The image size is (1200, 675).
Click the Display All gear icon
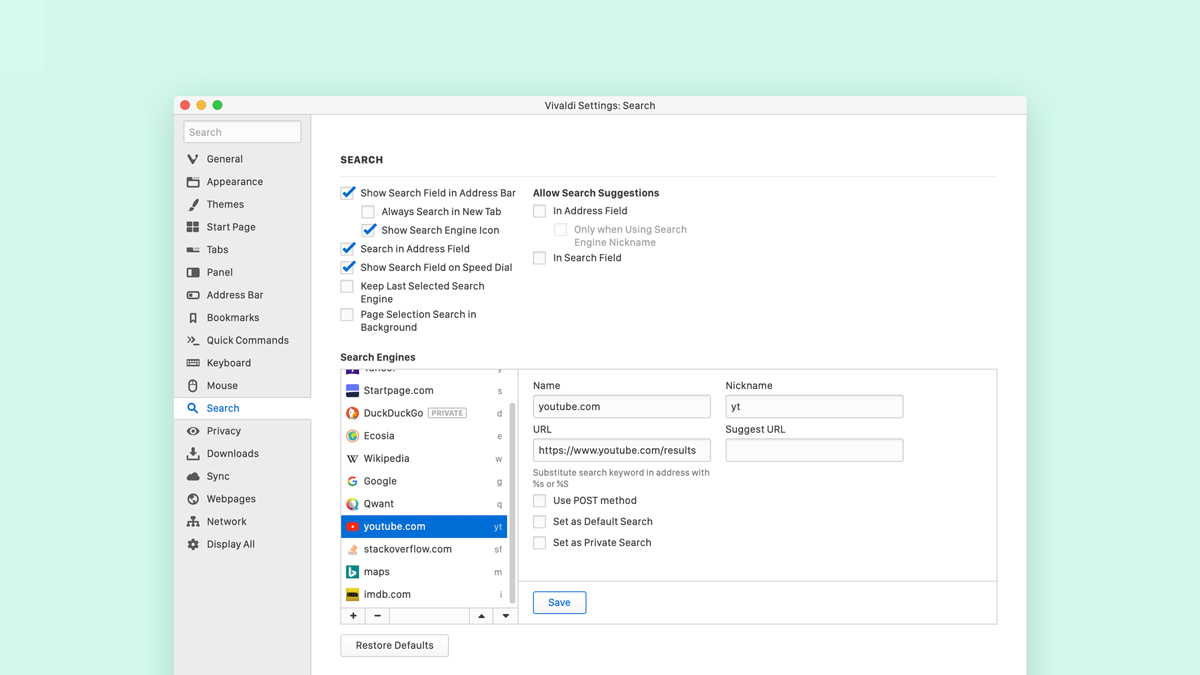coord(193,544)
